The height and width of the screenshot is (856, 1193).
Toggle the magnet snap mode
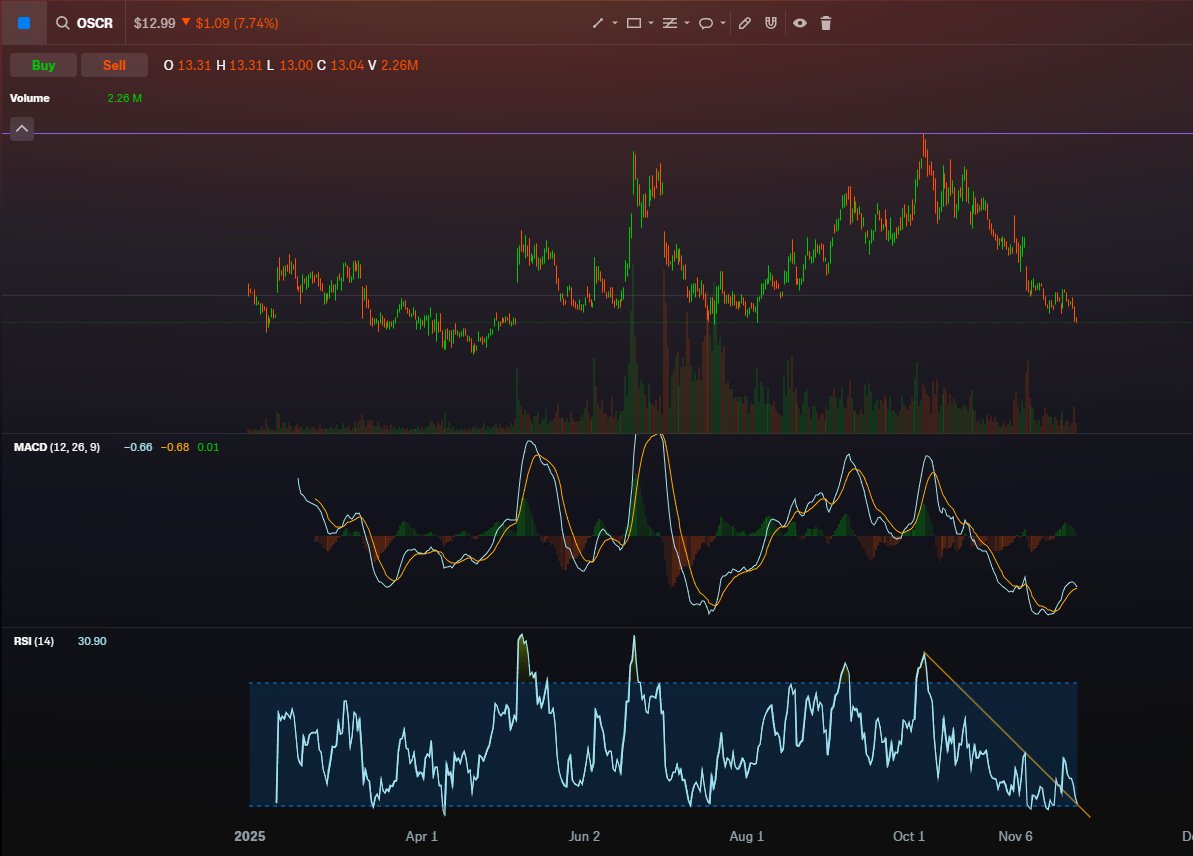coord(771,23)
